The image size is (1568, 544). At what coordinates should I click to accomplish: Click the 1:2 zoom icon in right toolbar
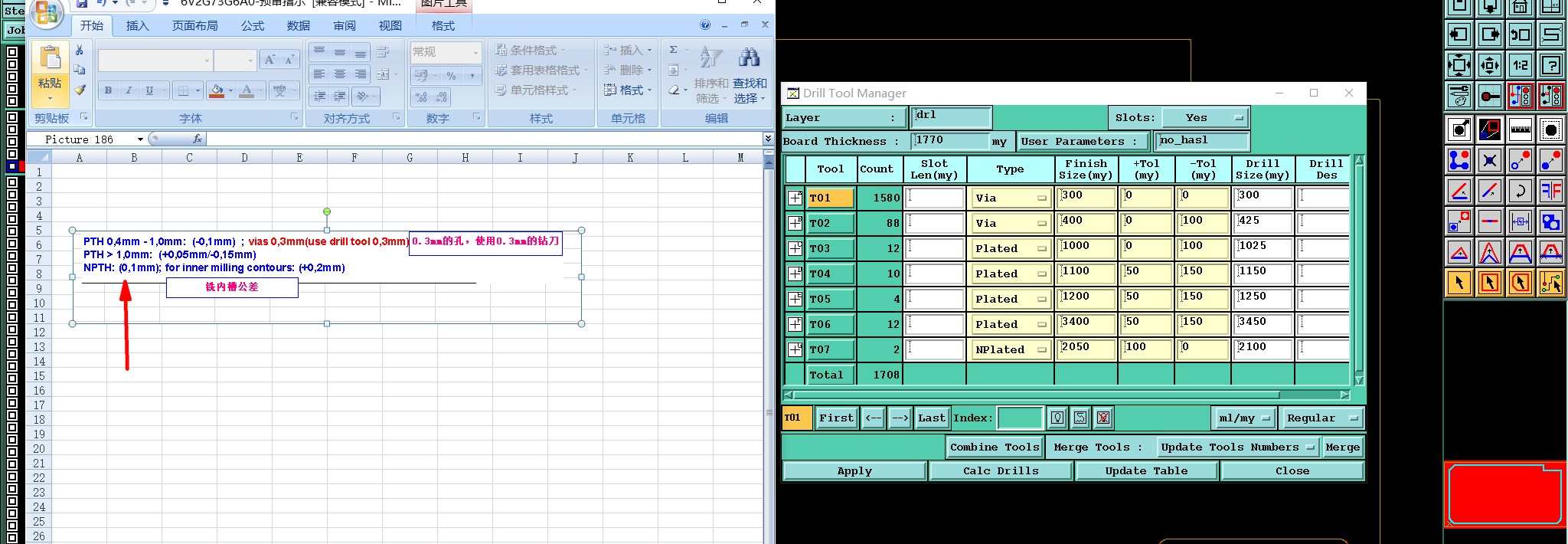pyautogui.click(x=1520, y=65)
